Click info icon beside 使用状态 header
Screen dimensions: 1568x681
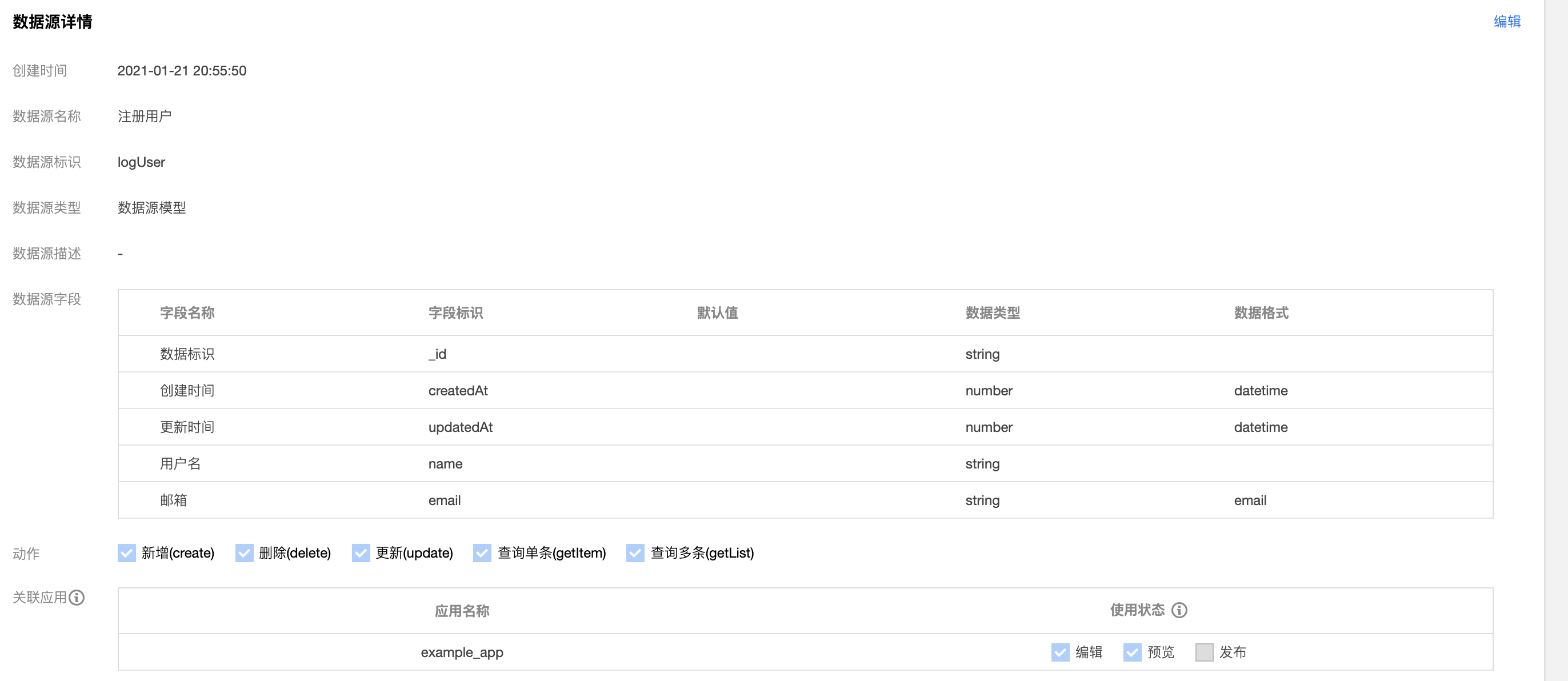coord(1179,610)
